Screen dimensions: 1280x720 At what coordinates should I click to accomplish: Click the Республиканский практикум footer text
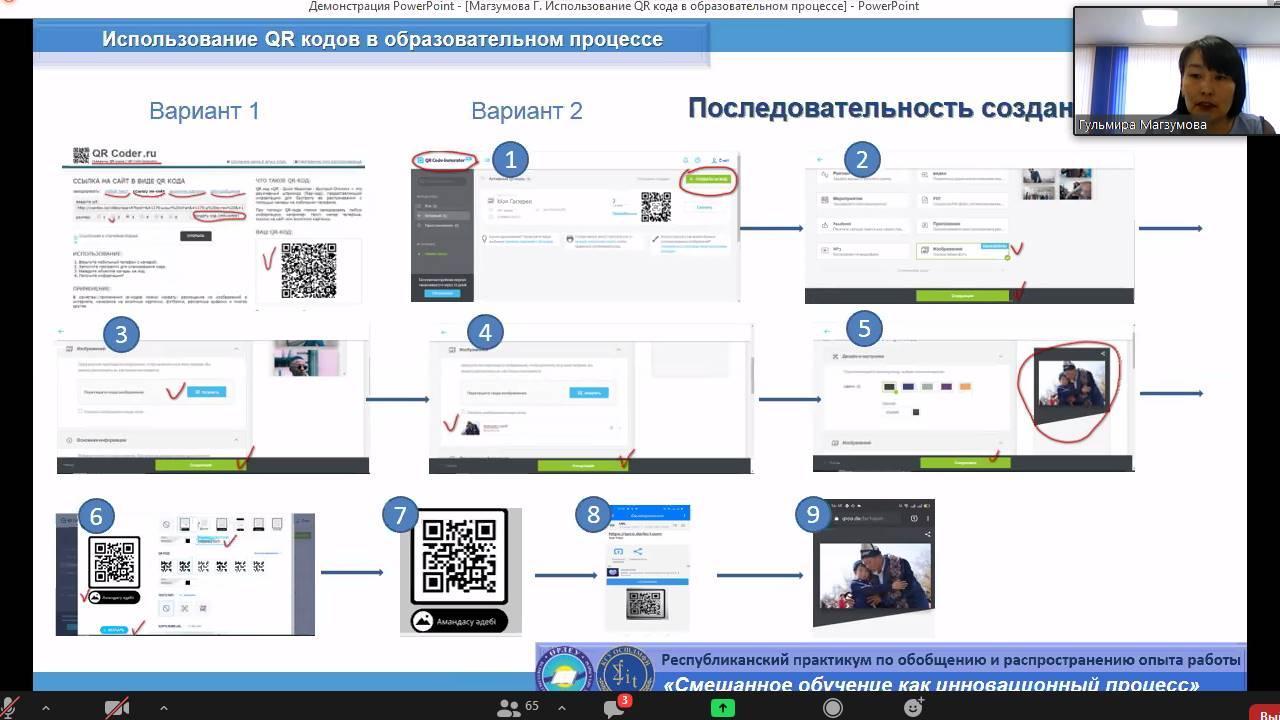pos(951,660)
